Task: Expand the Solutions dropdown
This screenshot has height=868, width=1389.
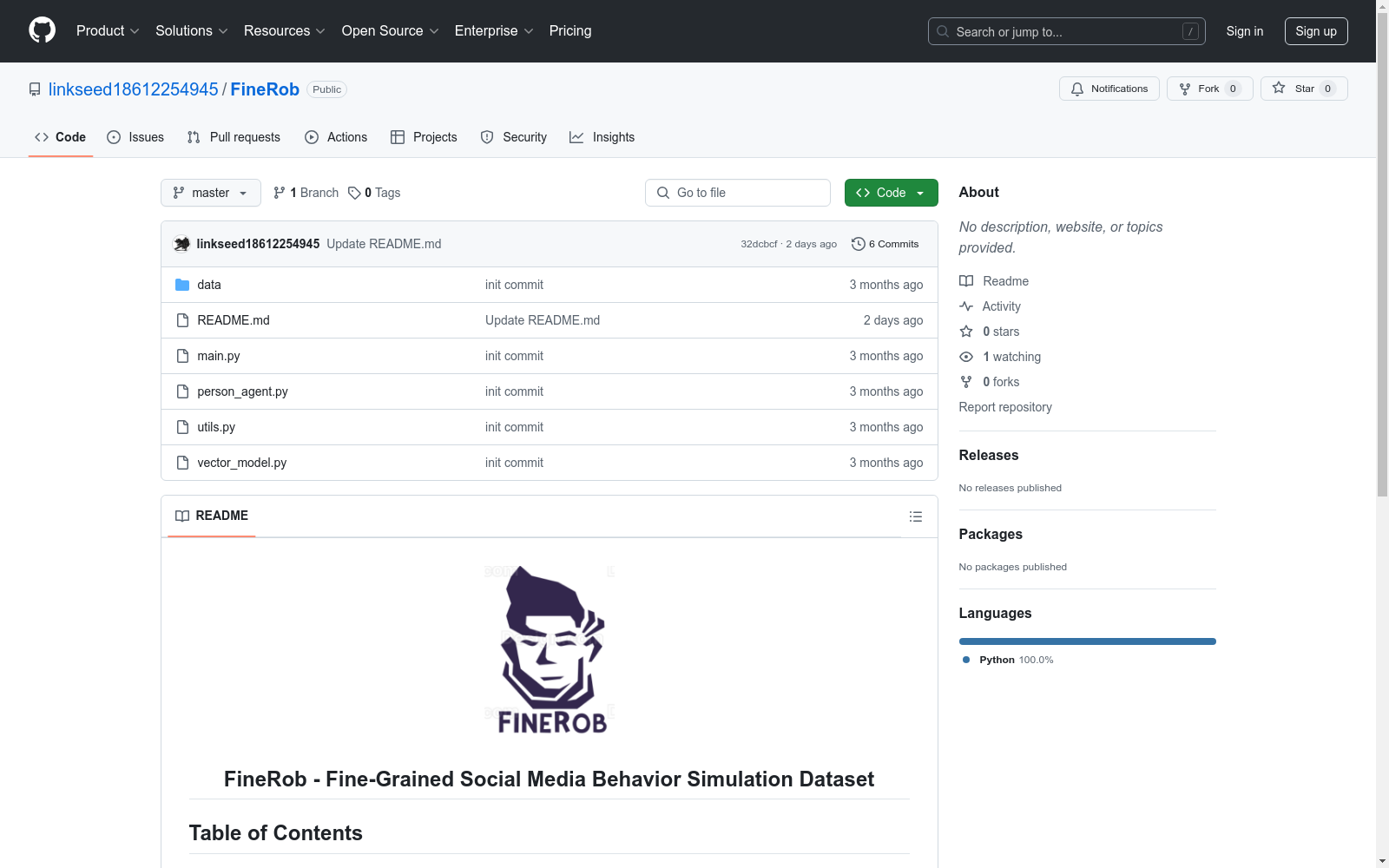Action: (x=192, y=30)
